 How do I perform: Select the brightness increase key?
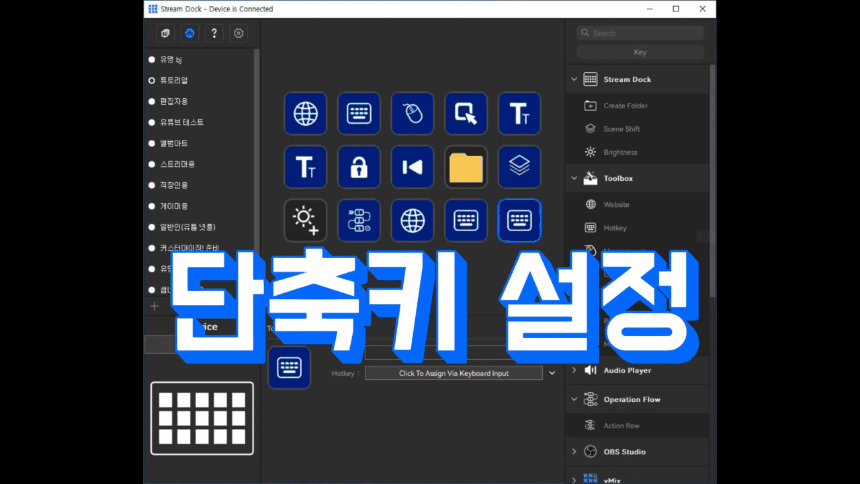pyautogui.click(x=305, y=220)
